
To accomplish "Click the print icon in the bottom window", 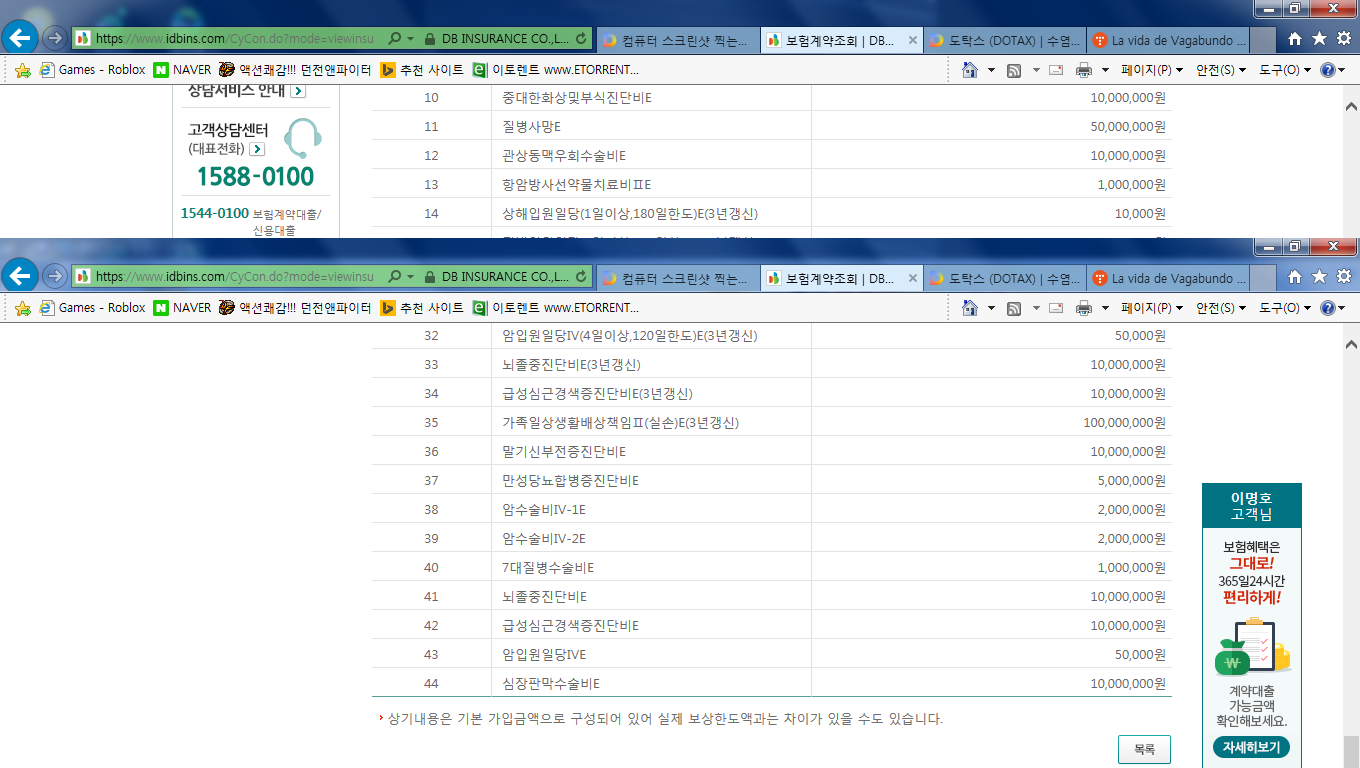I will [1084, 308].
